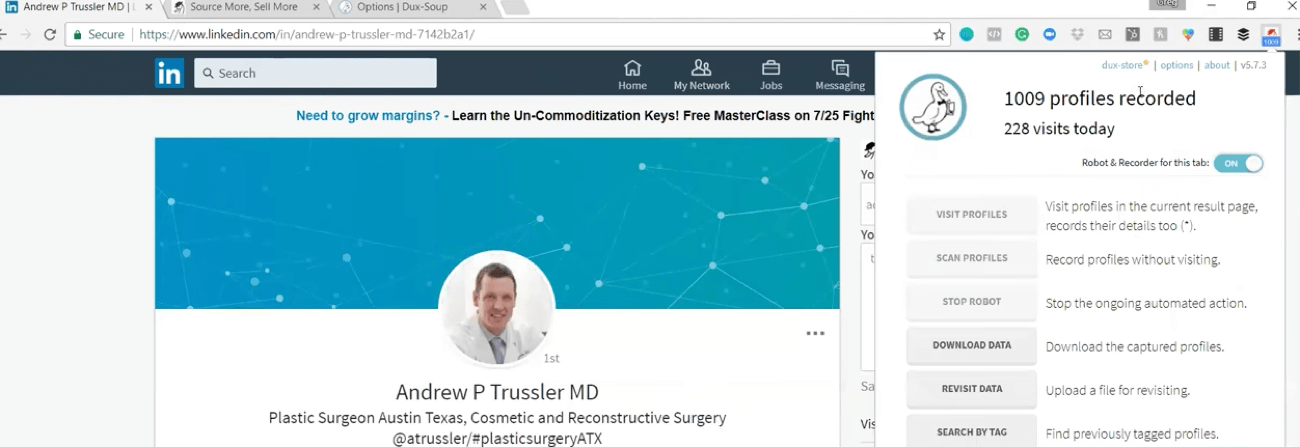This screenshot has width=1300, height=447.
Task: Click the VISIT PROFILES button
Action: pos(972,214)
